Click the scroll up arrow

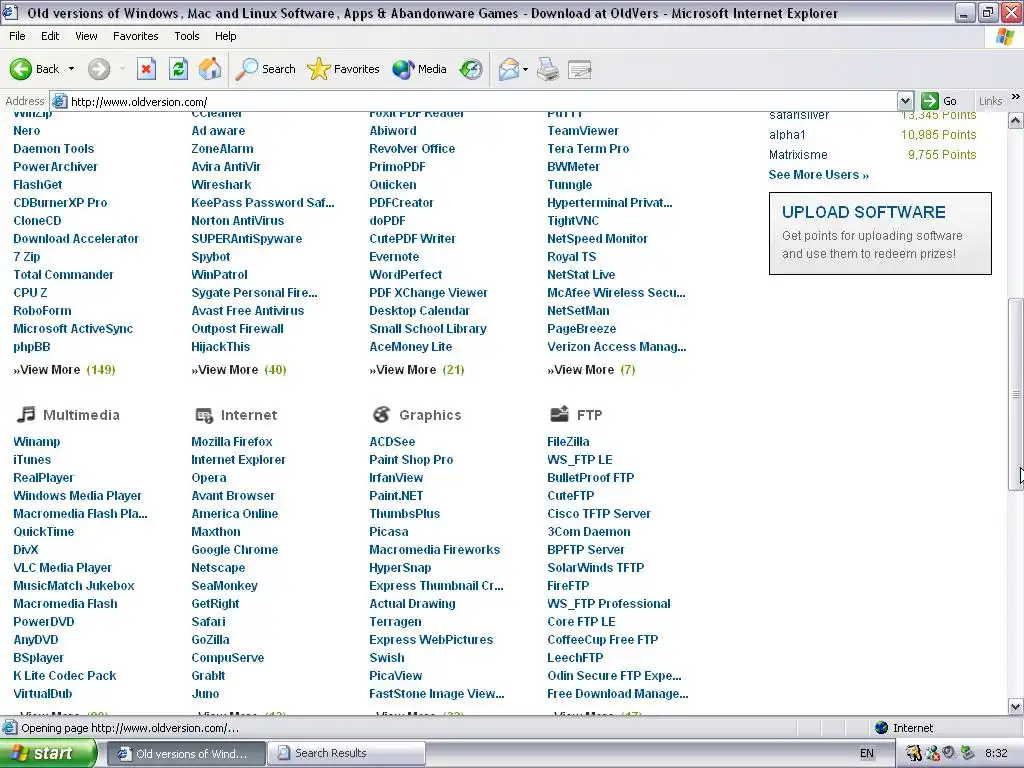click(1016, 120)
